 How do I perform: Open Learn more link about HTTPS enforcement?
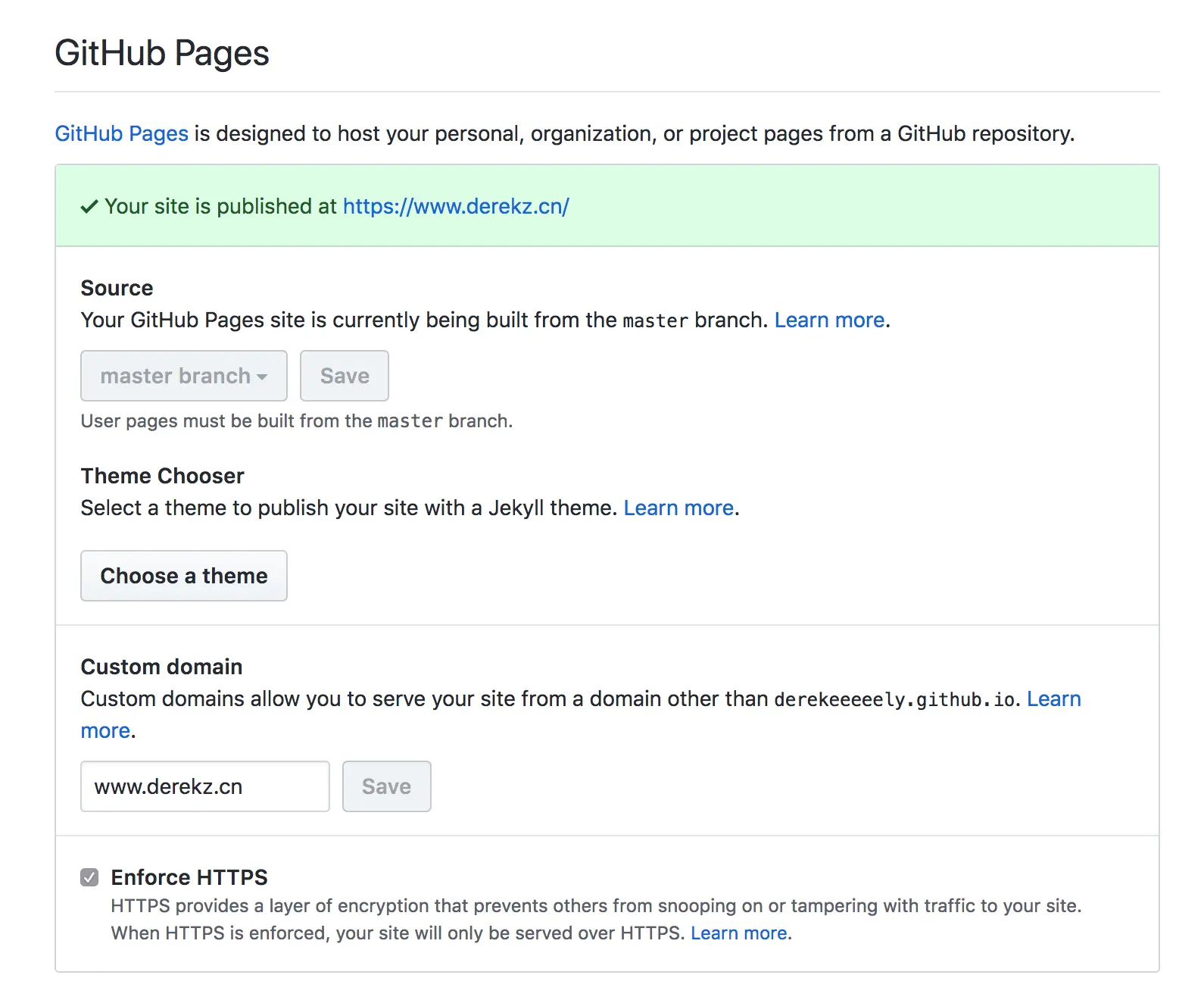point(738,933)
